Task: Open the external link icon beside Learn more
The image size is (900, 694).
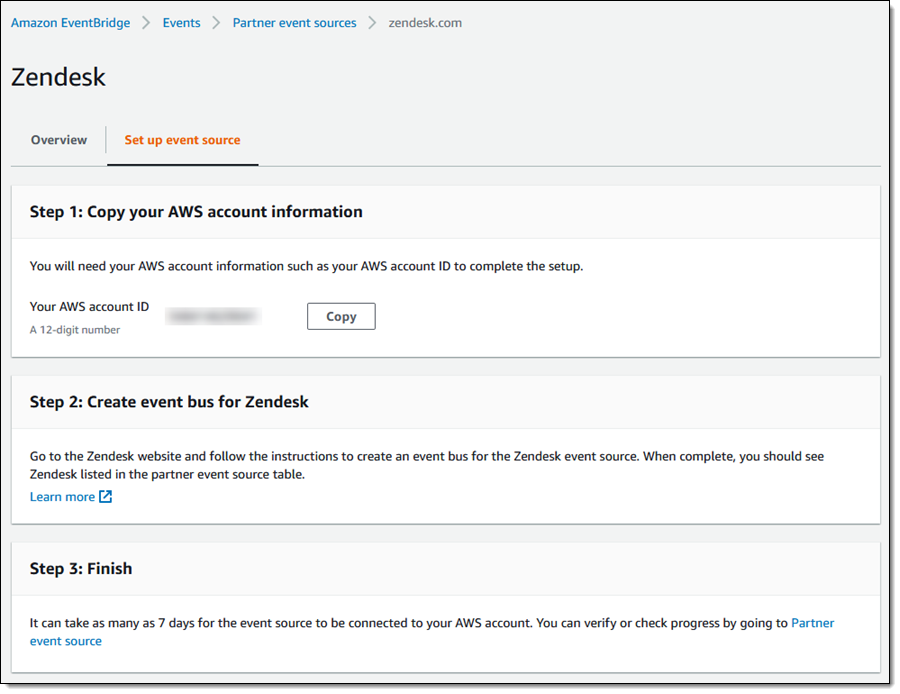Action: [106, 497]
